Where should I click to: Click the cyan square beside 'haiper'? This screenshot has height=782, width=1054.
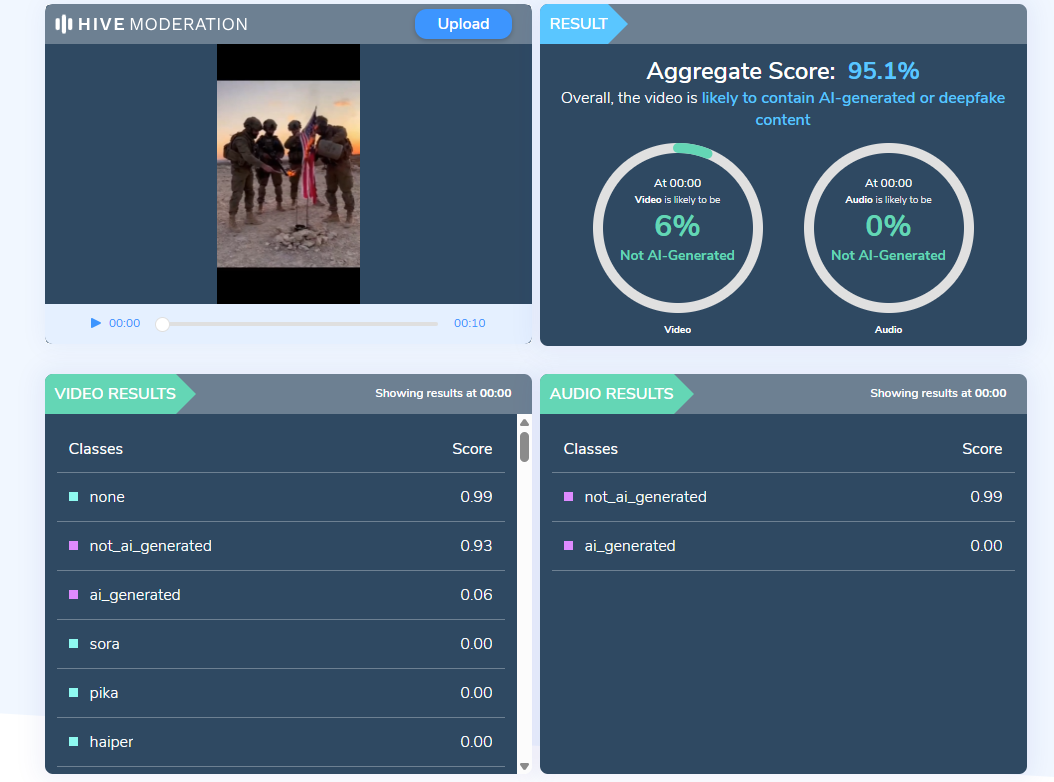tap(73, 742)
